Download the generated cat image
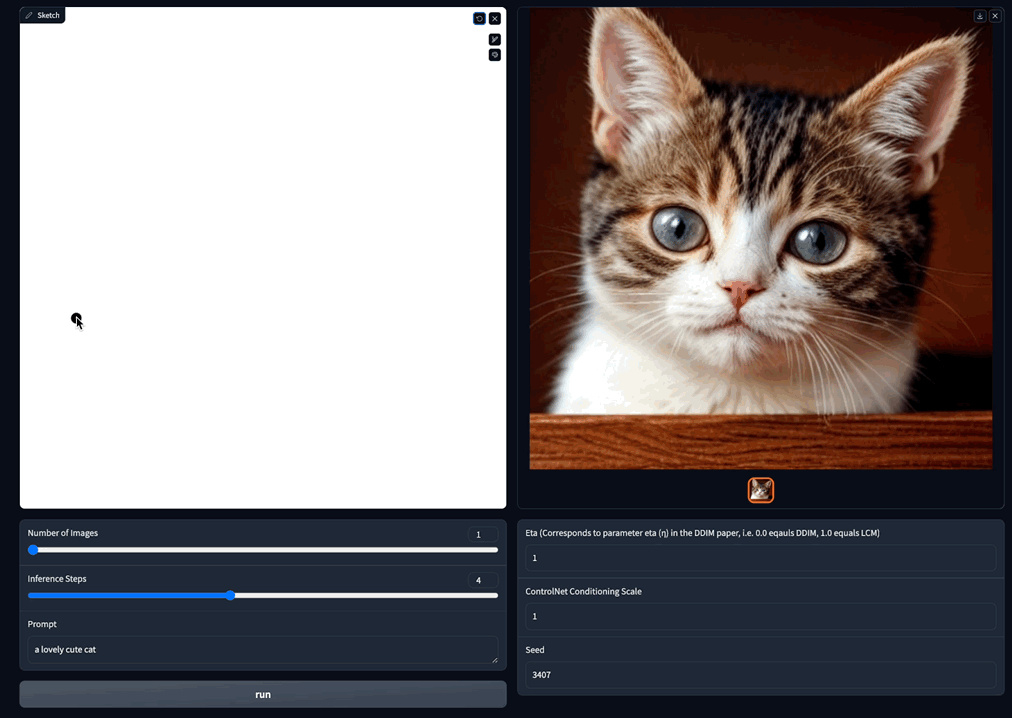Viewport: 1012px width, 718px height. coord(980,16)
